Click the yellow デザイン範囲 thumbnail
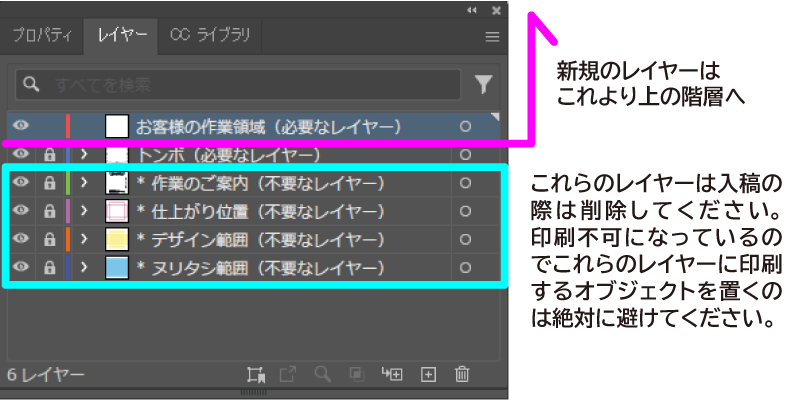 (x=117, y=239)
